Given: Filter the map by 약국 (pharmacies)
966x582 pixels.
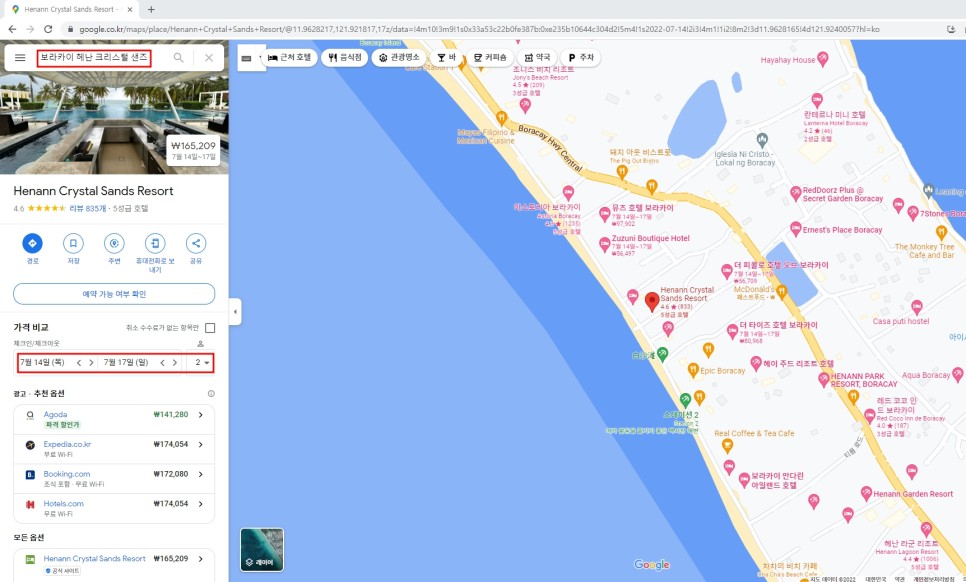Looking at the screenshot, I should 537,57.
